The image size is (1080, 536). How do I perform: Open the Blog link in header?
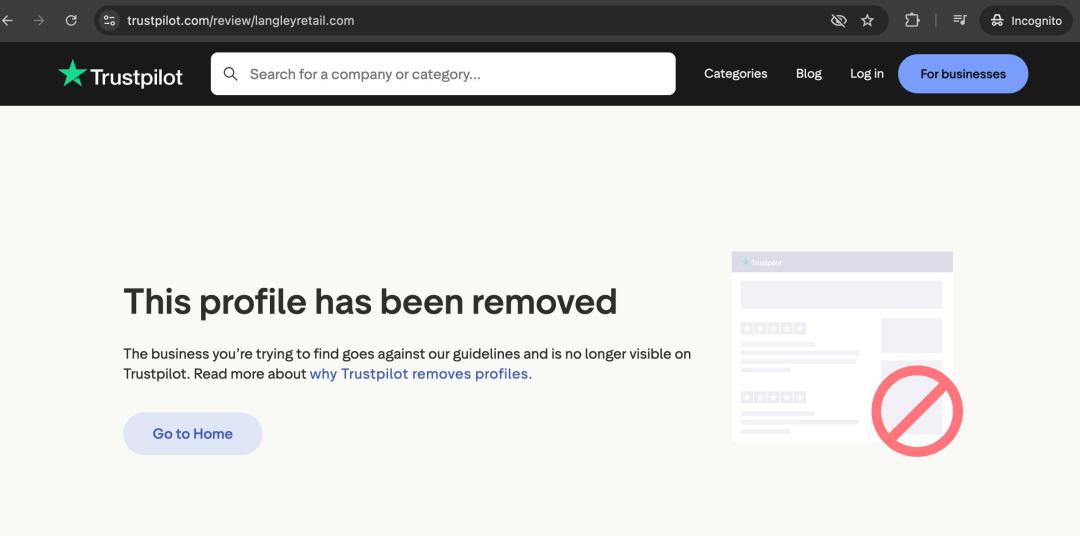click(x=809, y=74)
